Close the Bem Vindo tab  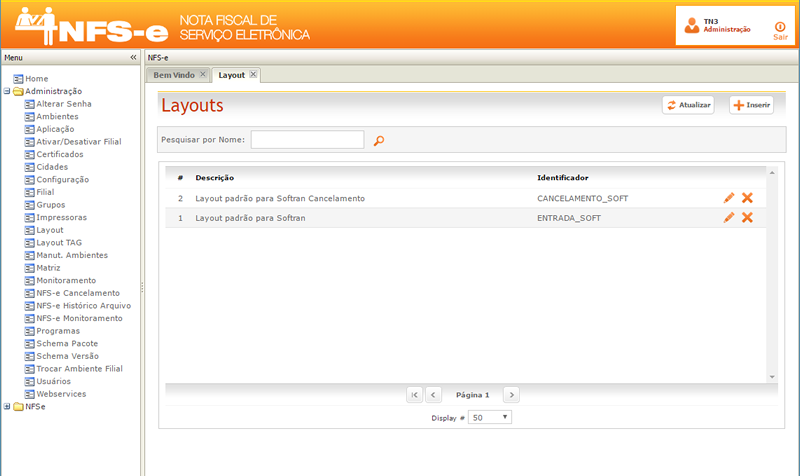point(203,75)
